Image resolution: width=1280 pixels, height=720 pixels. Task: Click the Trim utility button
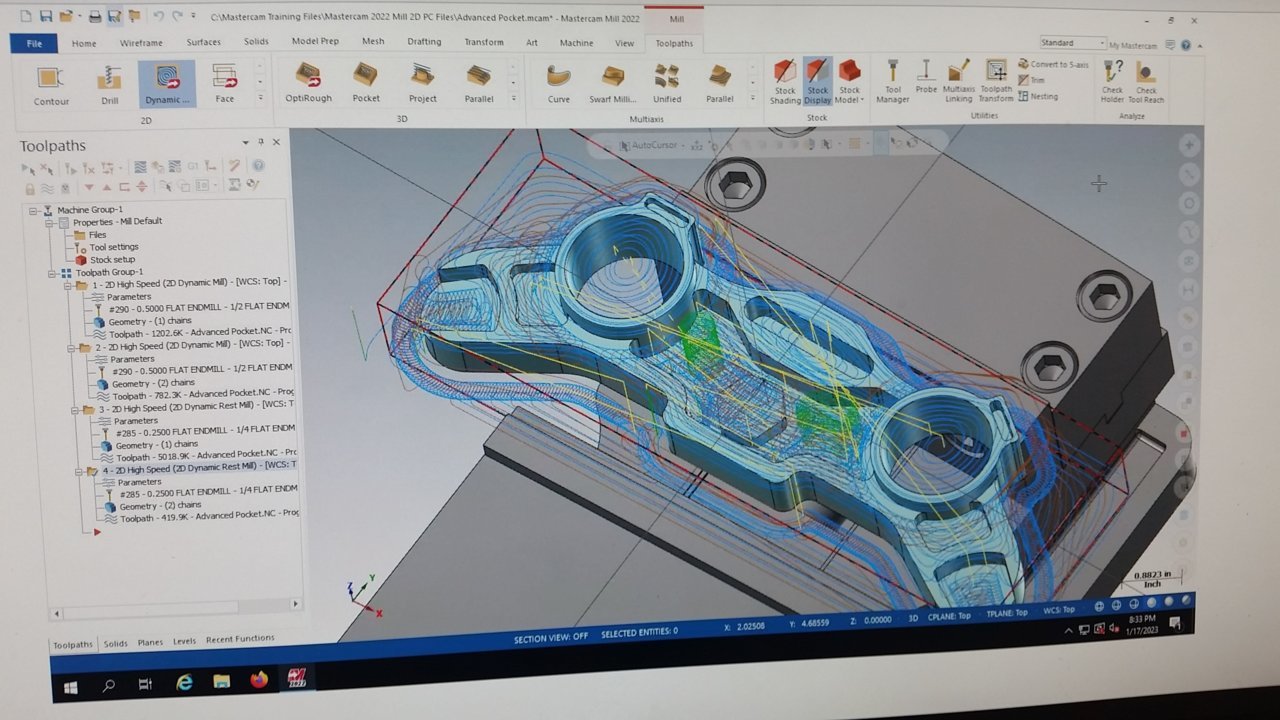point(1031,80)
